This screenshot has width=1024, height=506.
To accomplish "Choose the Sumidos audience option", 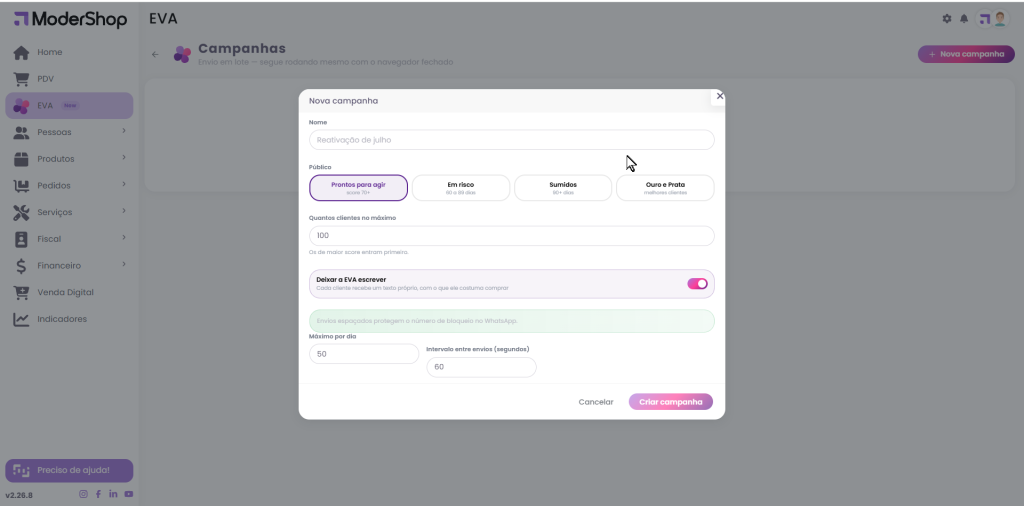I will [x=563, y=188].
